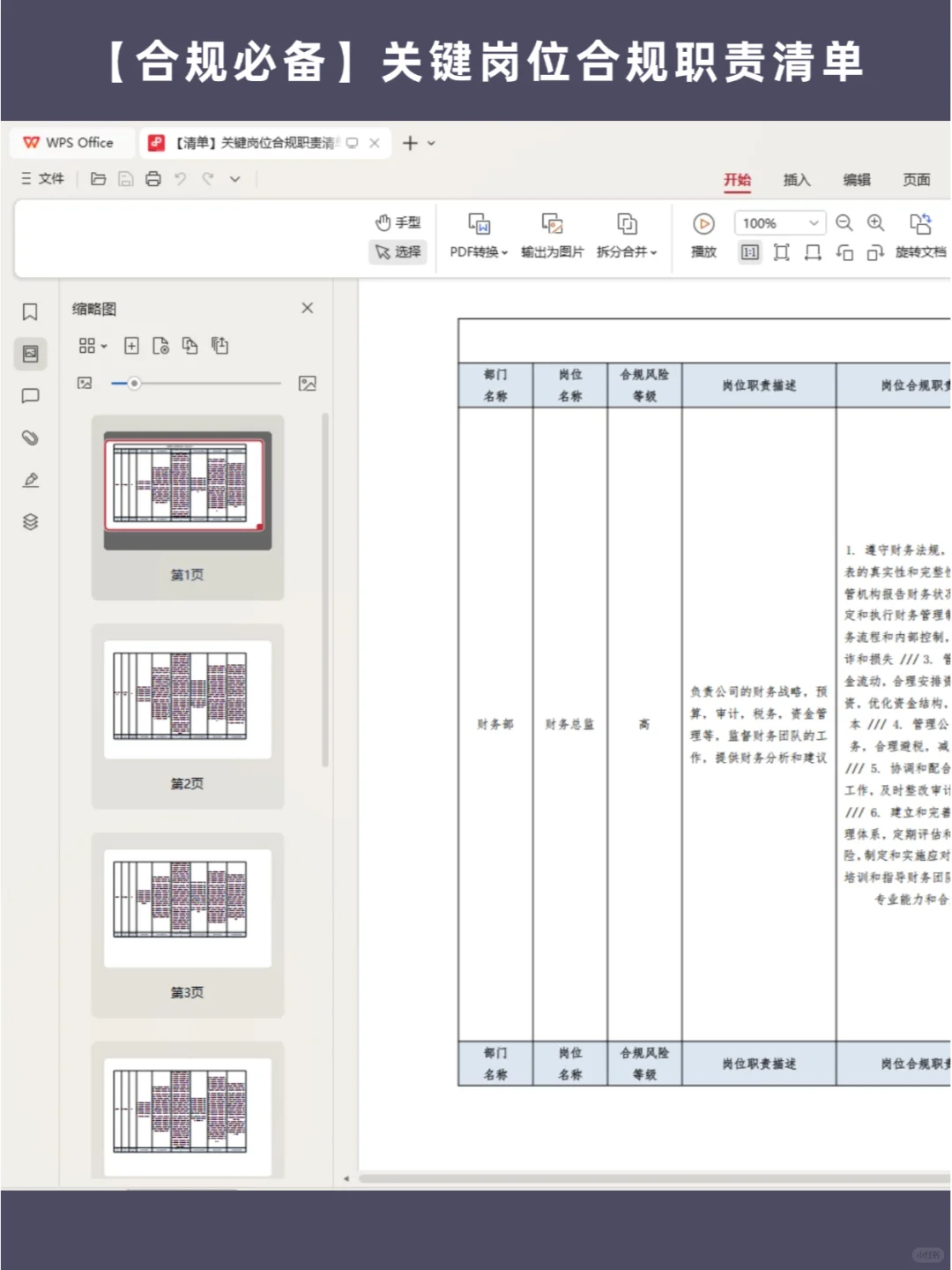This screenshot has height=1270, width=952.
Task: Click the 播放 play button
Action: (703, 235)
